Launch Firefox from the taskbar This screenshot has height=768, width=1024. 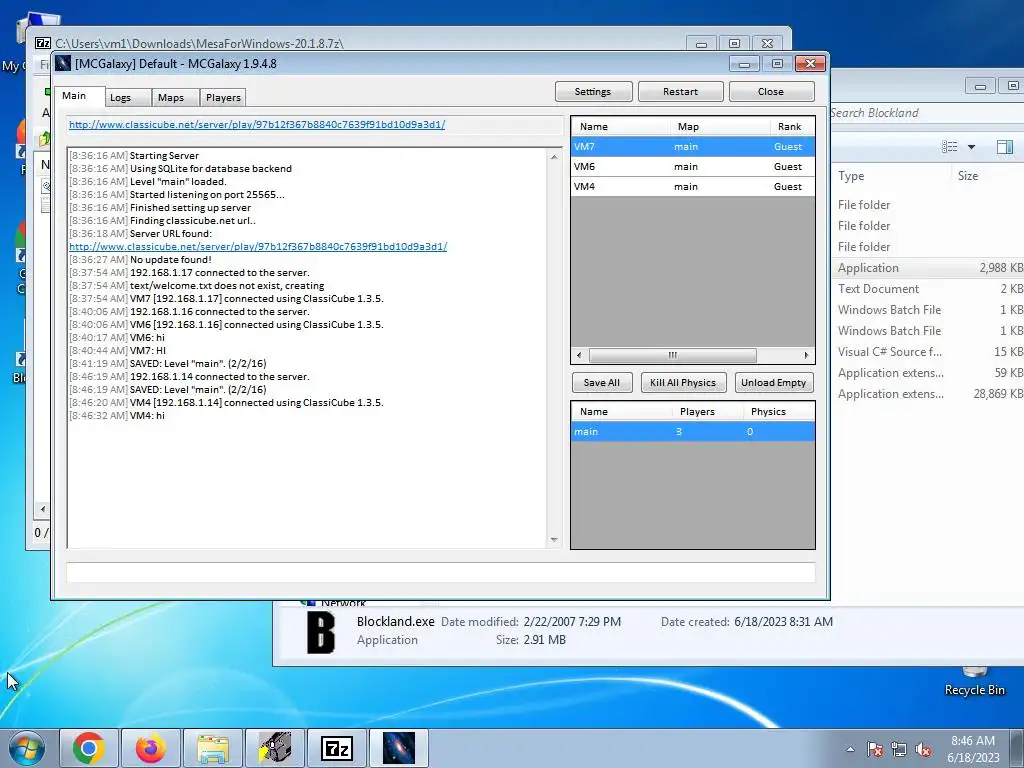click(151, 748)
